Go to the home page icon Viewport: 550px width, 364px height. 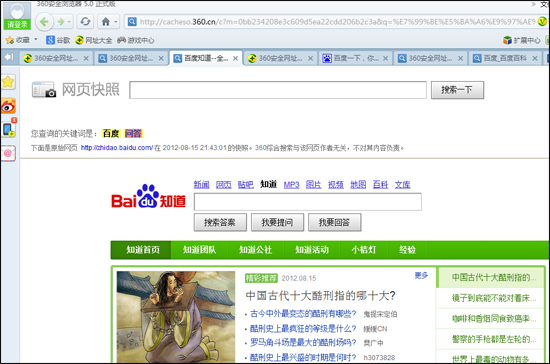(106, 22)
